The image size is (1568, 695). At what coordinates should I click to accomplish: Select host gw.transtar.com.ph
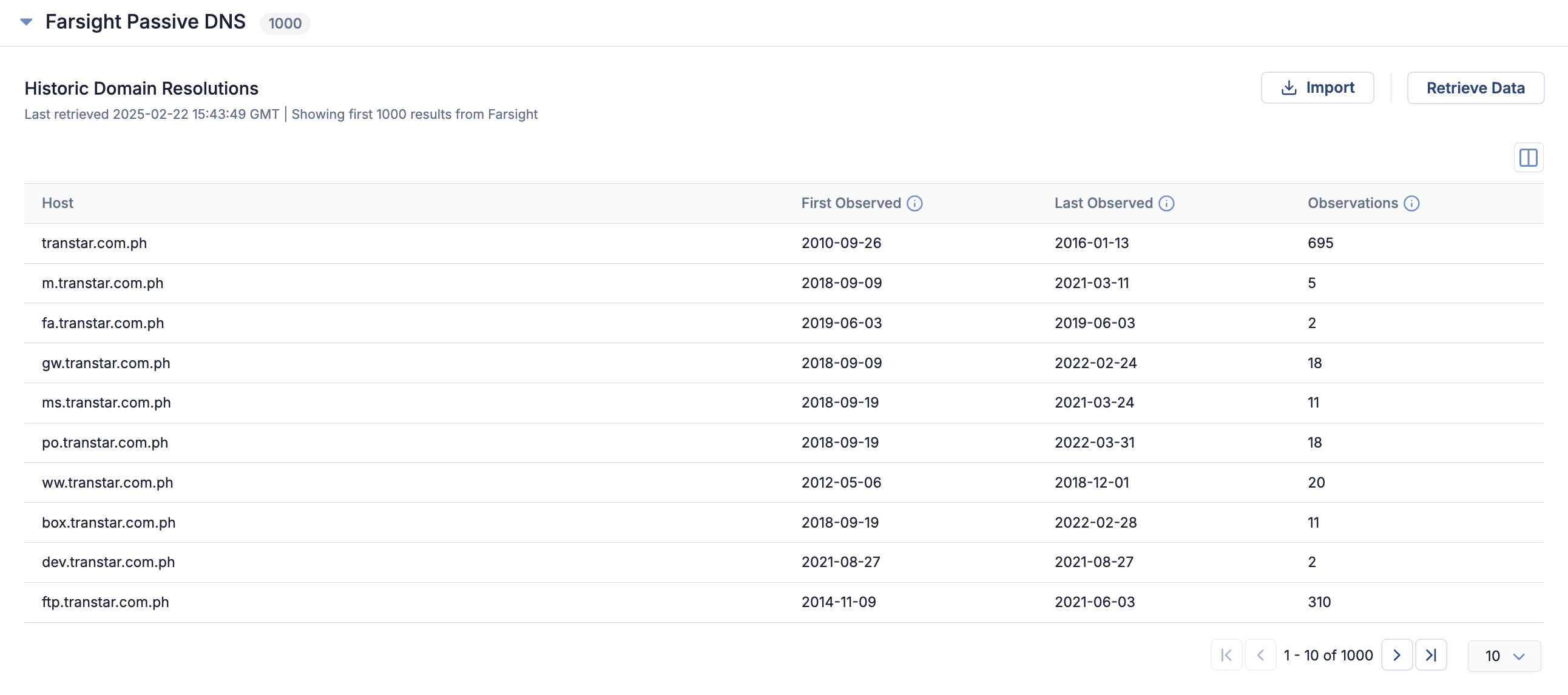click(106, 363)
